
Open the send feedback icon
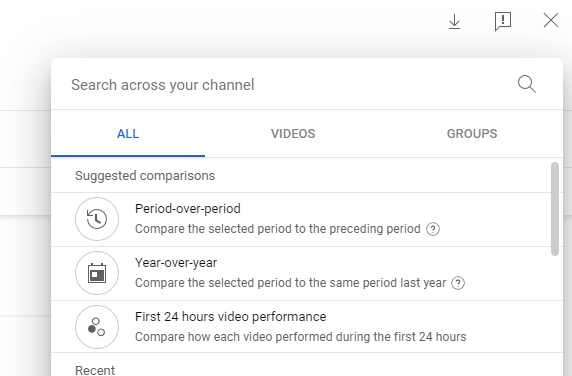(503, 22)
